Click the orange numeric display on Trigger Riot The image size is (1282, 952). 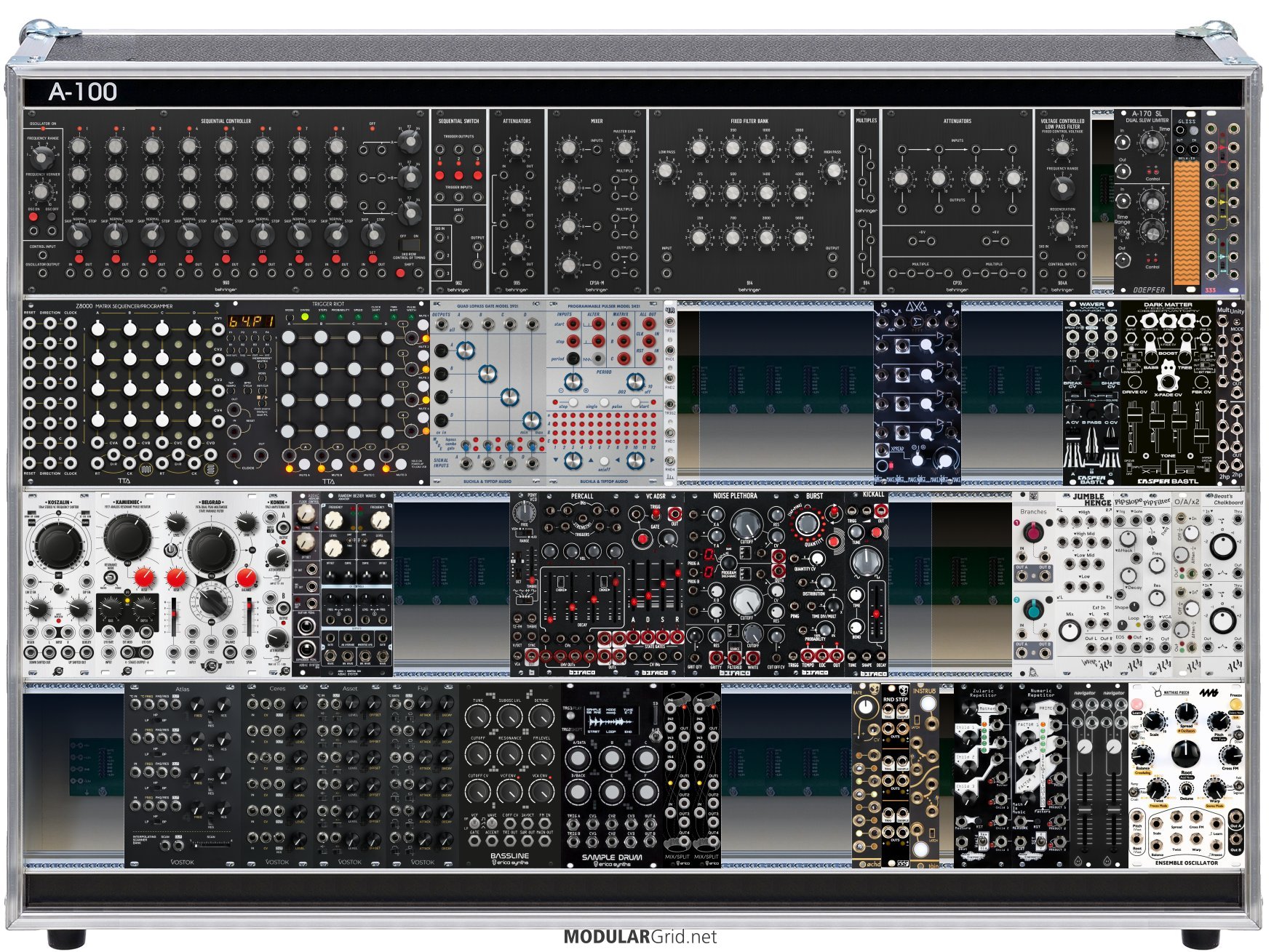coord(252,321)
